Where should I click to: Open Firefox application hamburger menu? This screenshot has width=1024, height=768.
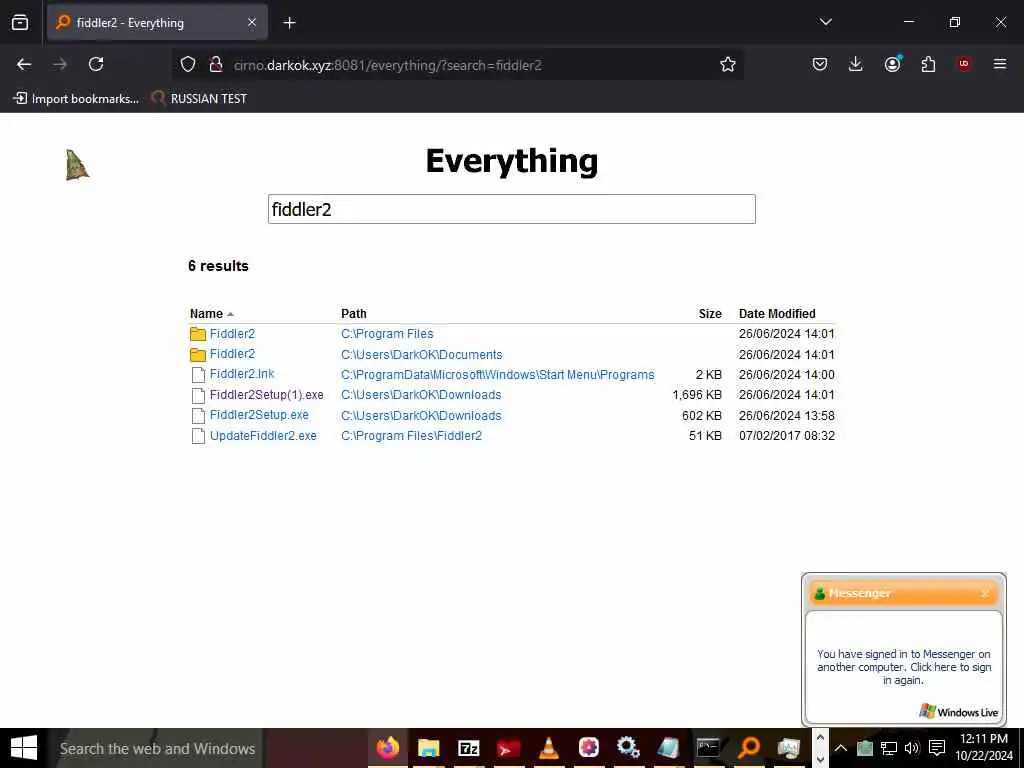[1000, 64]
